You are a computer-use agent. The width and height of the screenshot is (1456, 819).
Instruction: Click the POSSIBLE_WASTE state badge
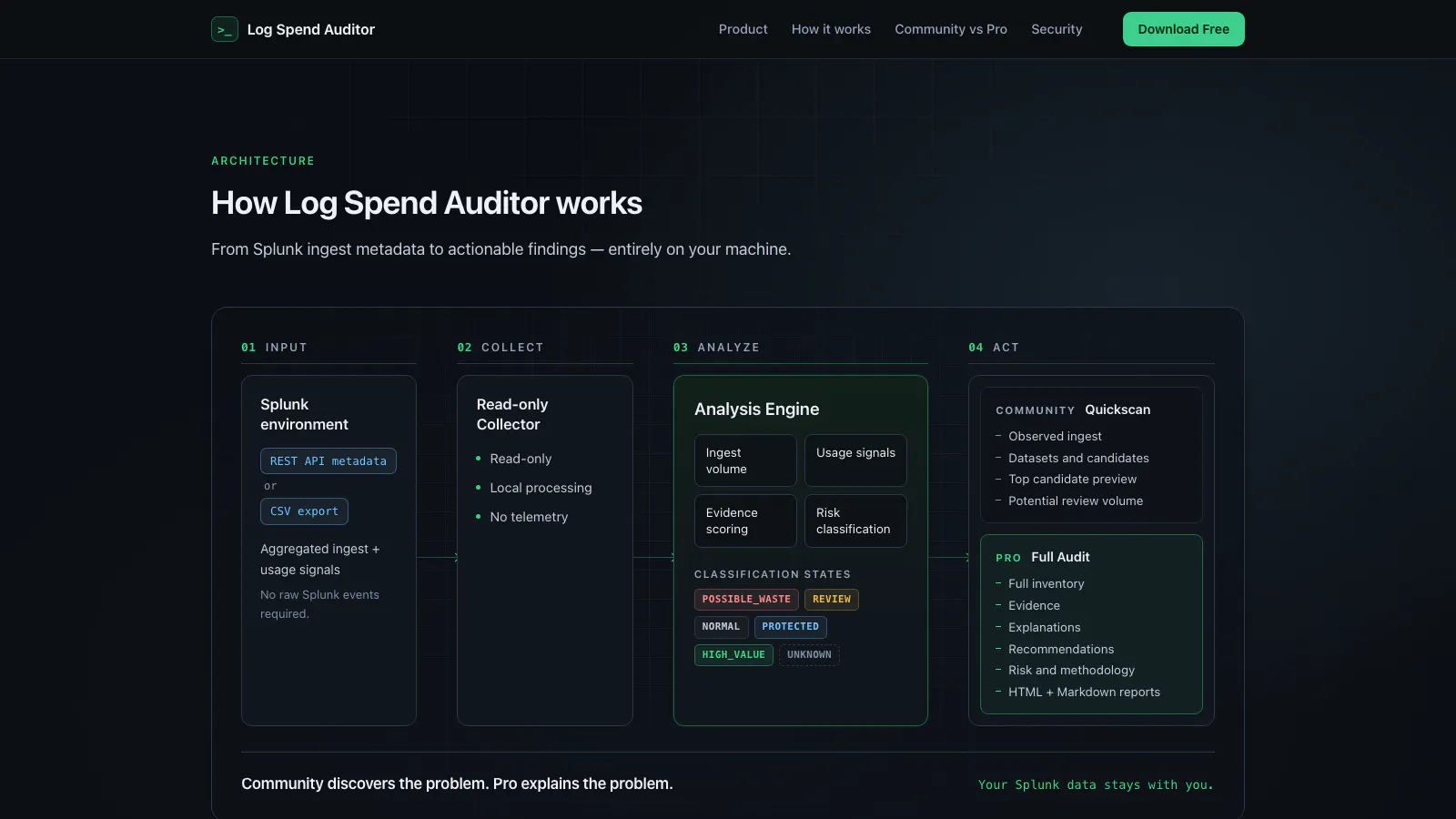[x=746, y=600]
